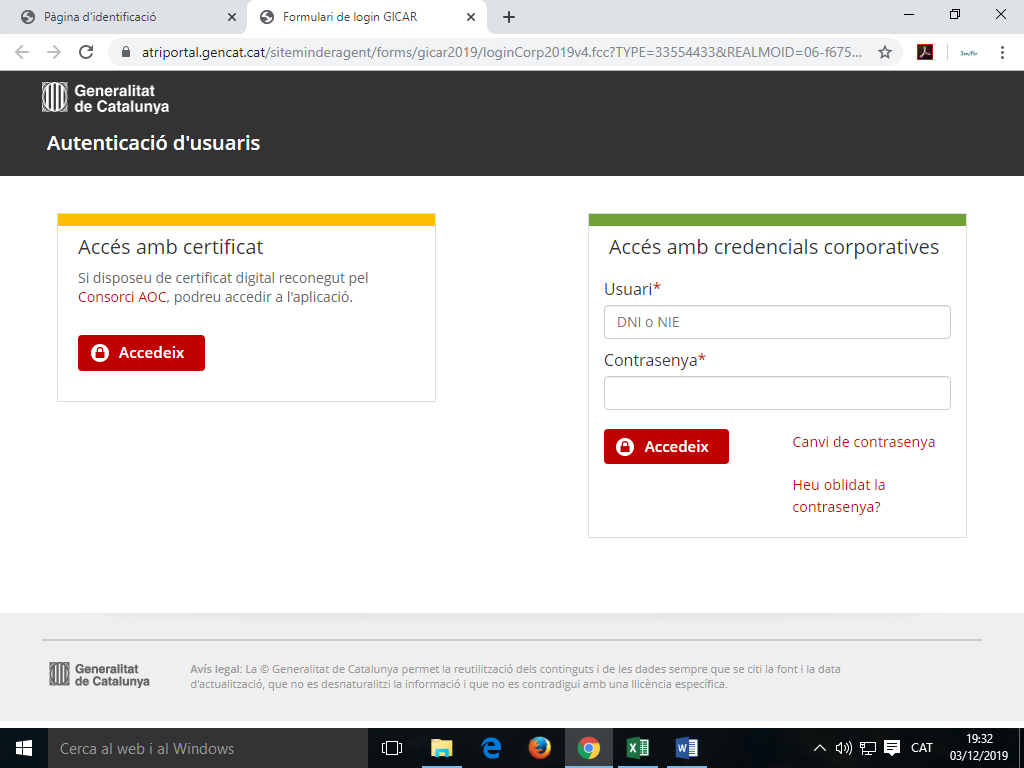
Task: Open the Adobe Acrobat extension icon
Action: click(x=926, y=52)
